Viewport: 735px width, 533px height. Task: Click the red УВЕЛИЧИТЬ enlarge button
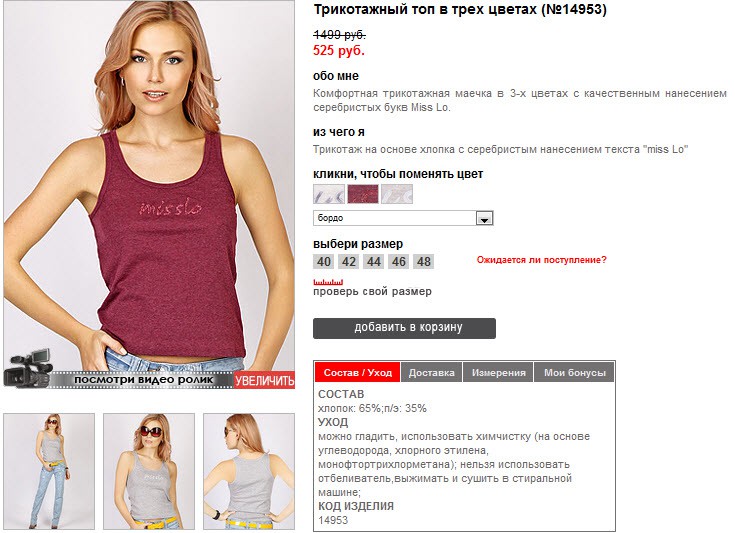(264, 380)
